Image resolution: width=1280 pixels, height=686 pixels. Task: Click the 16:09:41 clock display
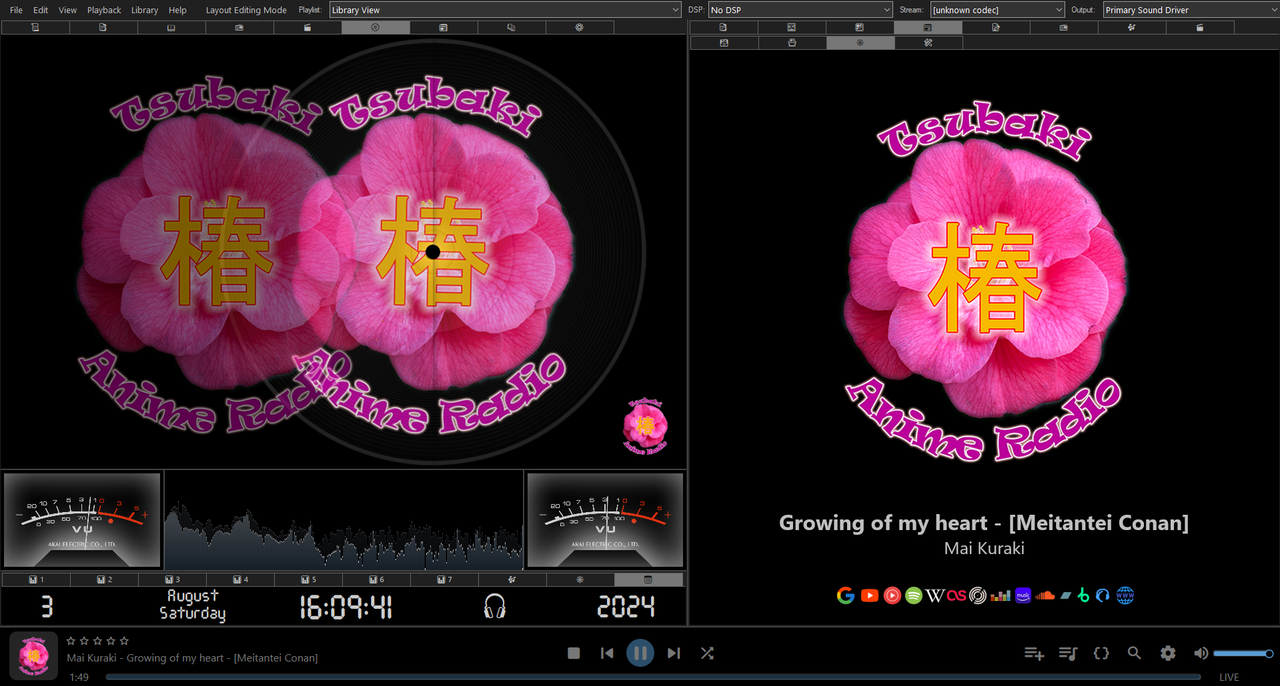point(346,606)
